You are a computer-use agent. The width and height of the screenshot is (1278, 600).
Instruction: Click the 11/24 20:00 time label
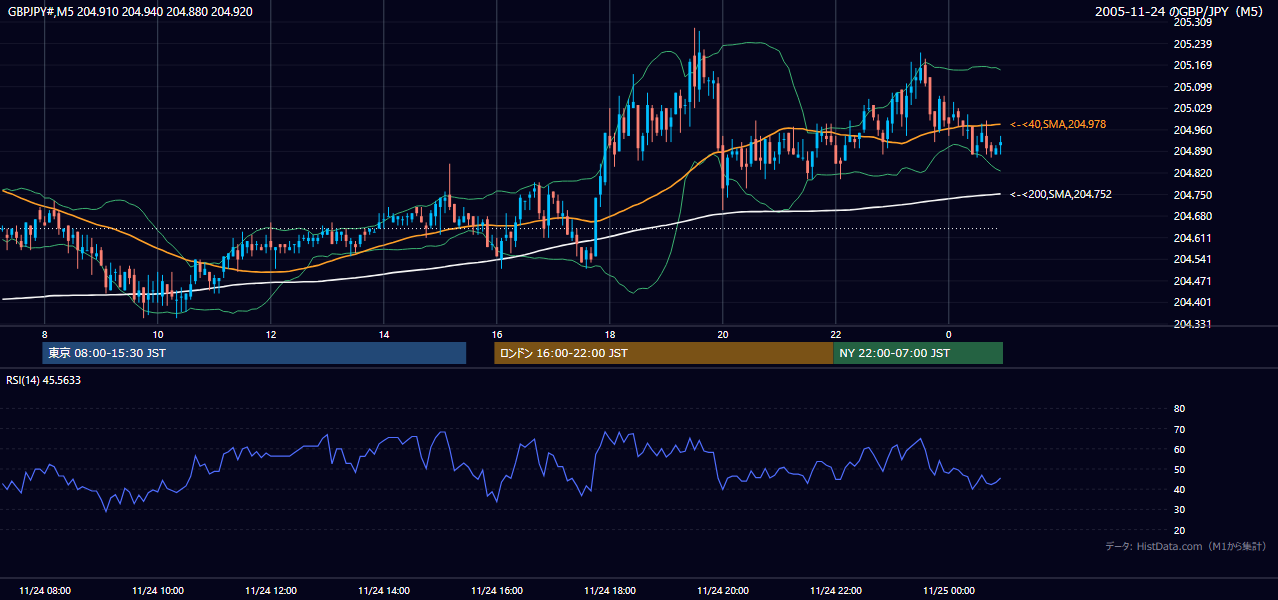pos(723,590)
